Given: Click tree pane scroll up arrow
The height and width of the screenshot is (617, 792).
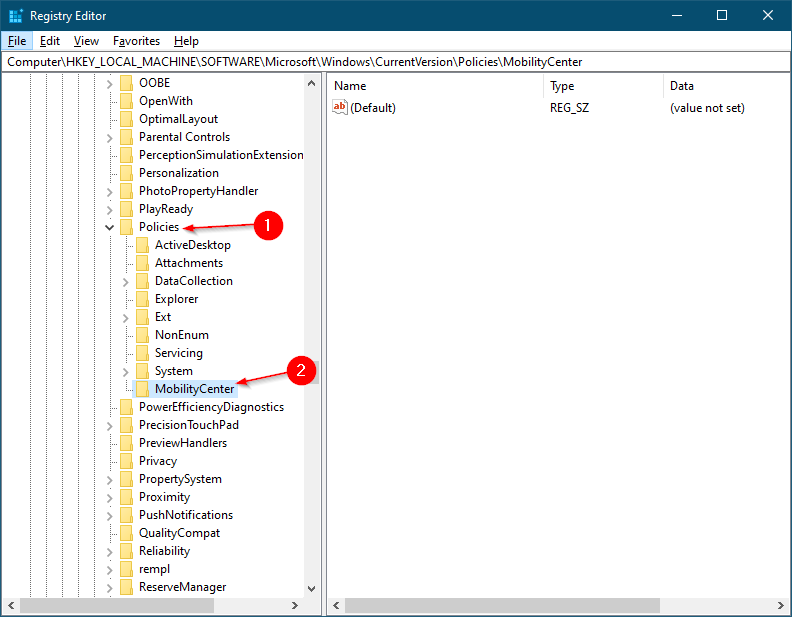Looking at the screenshot, I should [x=312, y=83].
